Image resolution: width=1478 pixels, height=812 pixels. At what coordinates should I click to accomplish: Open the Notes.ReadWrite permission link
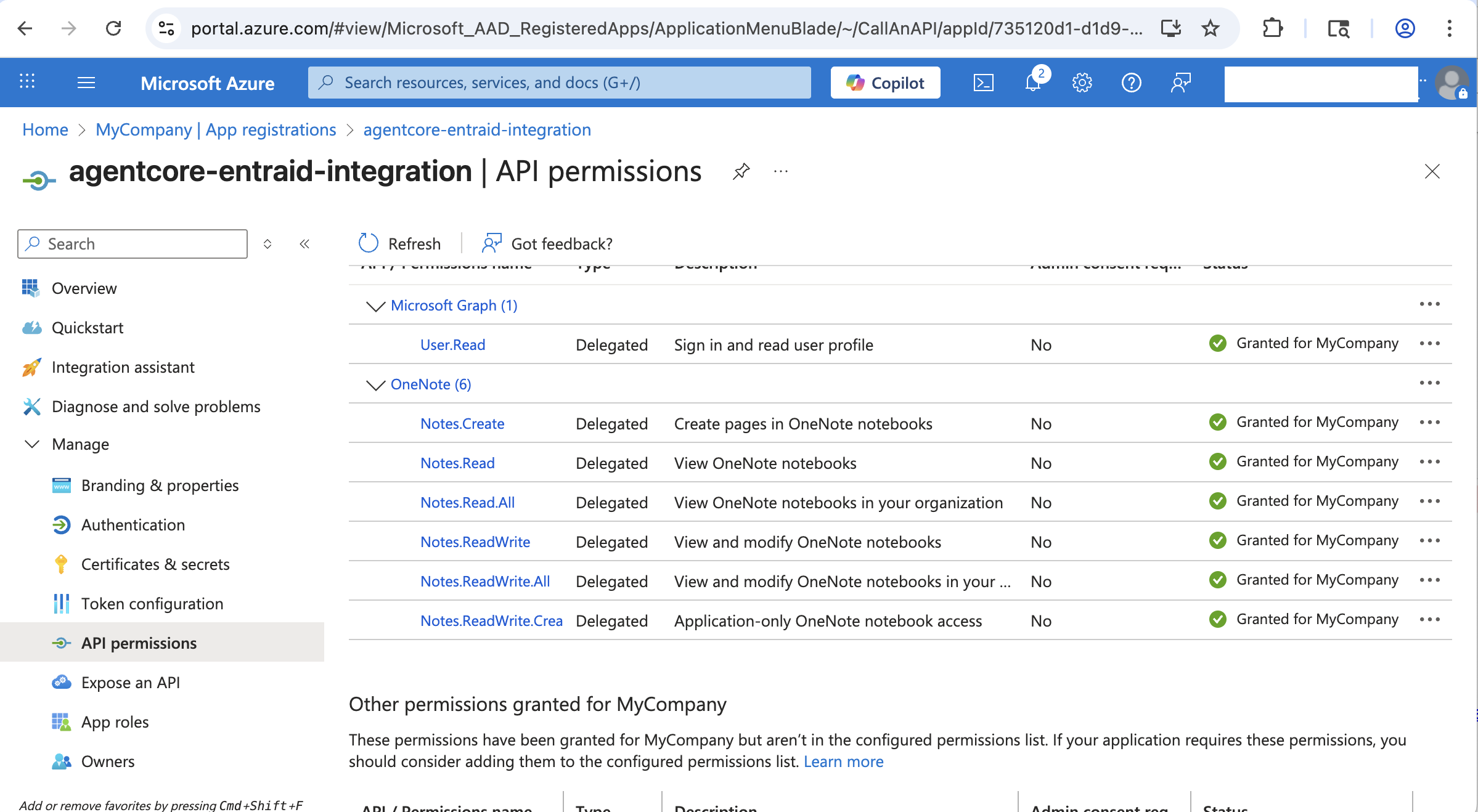click(475, 542)
